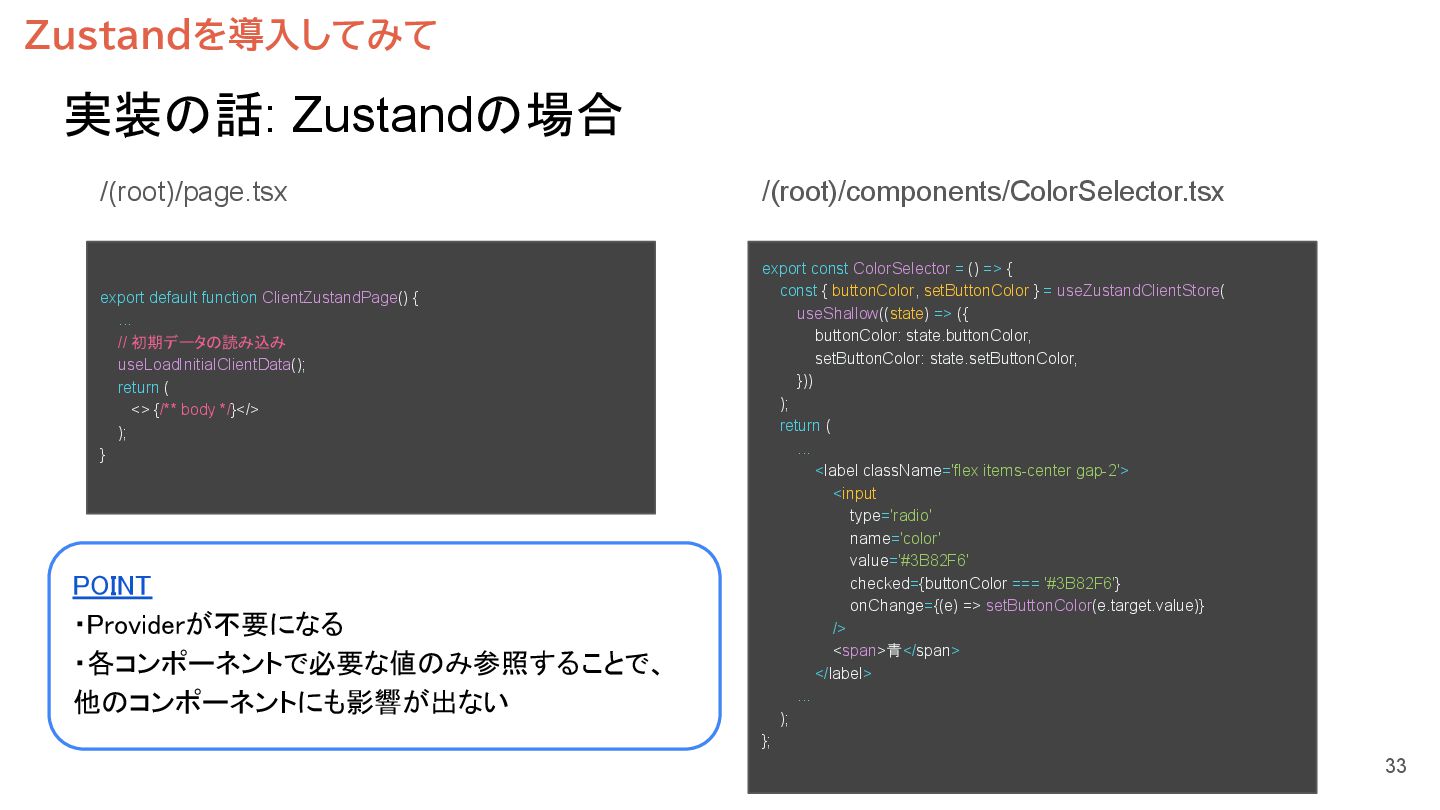This screenshot has width=1440, height=810.
Task: Click the slide title 実装の話: Zustandの場合
Action: pos(343,115)
